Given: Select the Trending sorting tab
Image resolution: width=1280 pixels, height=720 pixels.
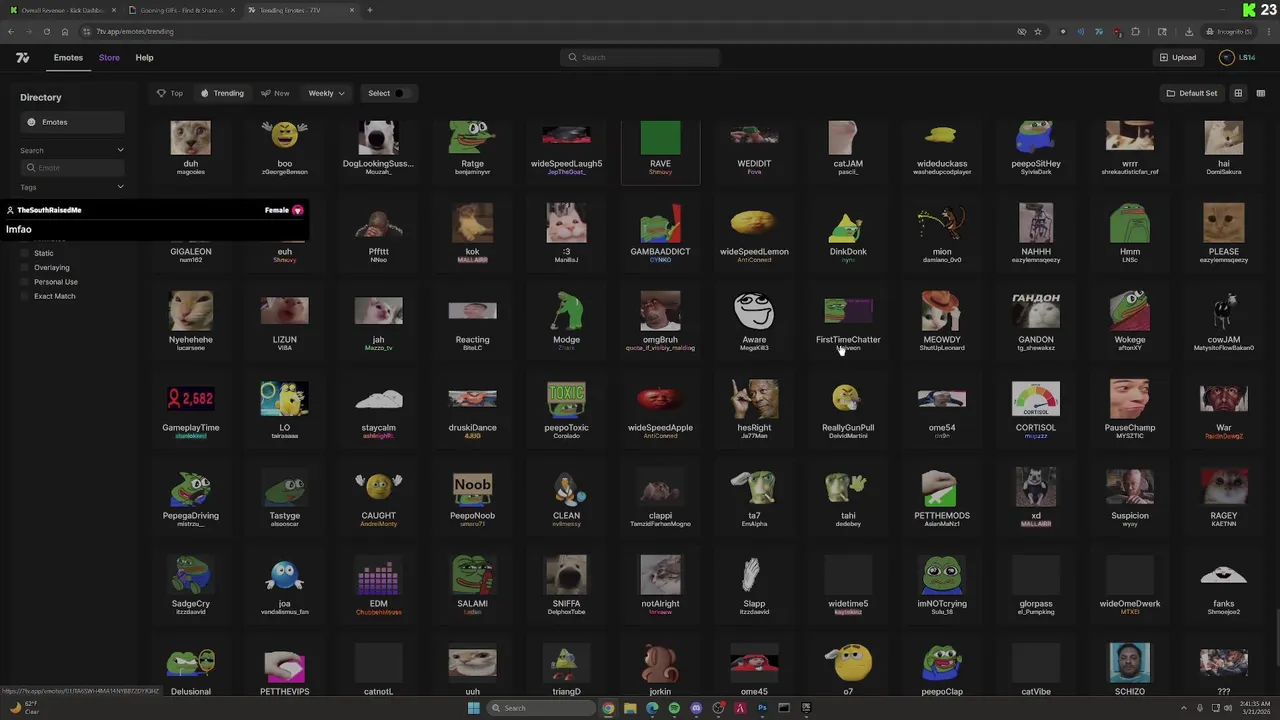Looking at the screenshot, I should pyautogui.click(x=222, y=93).
